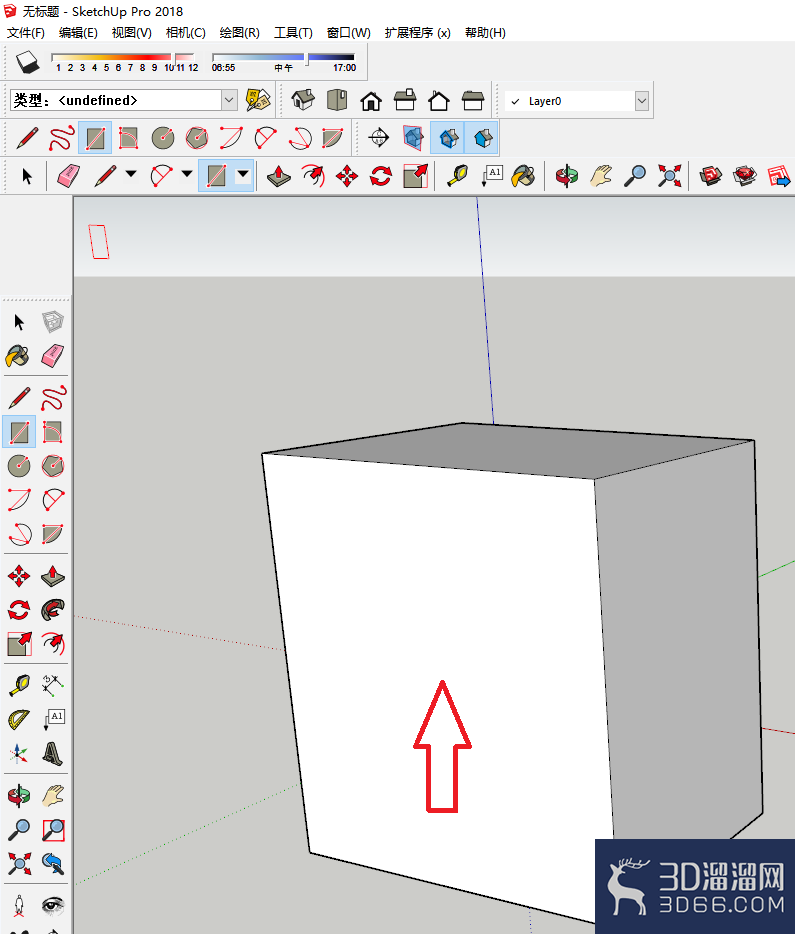Select the Protractor tool

click(x=18, y=720)
